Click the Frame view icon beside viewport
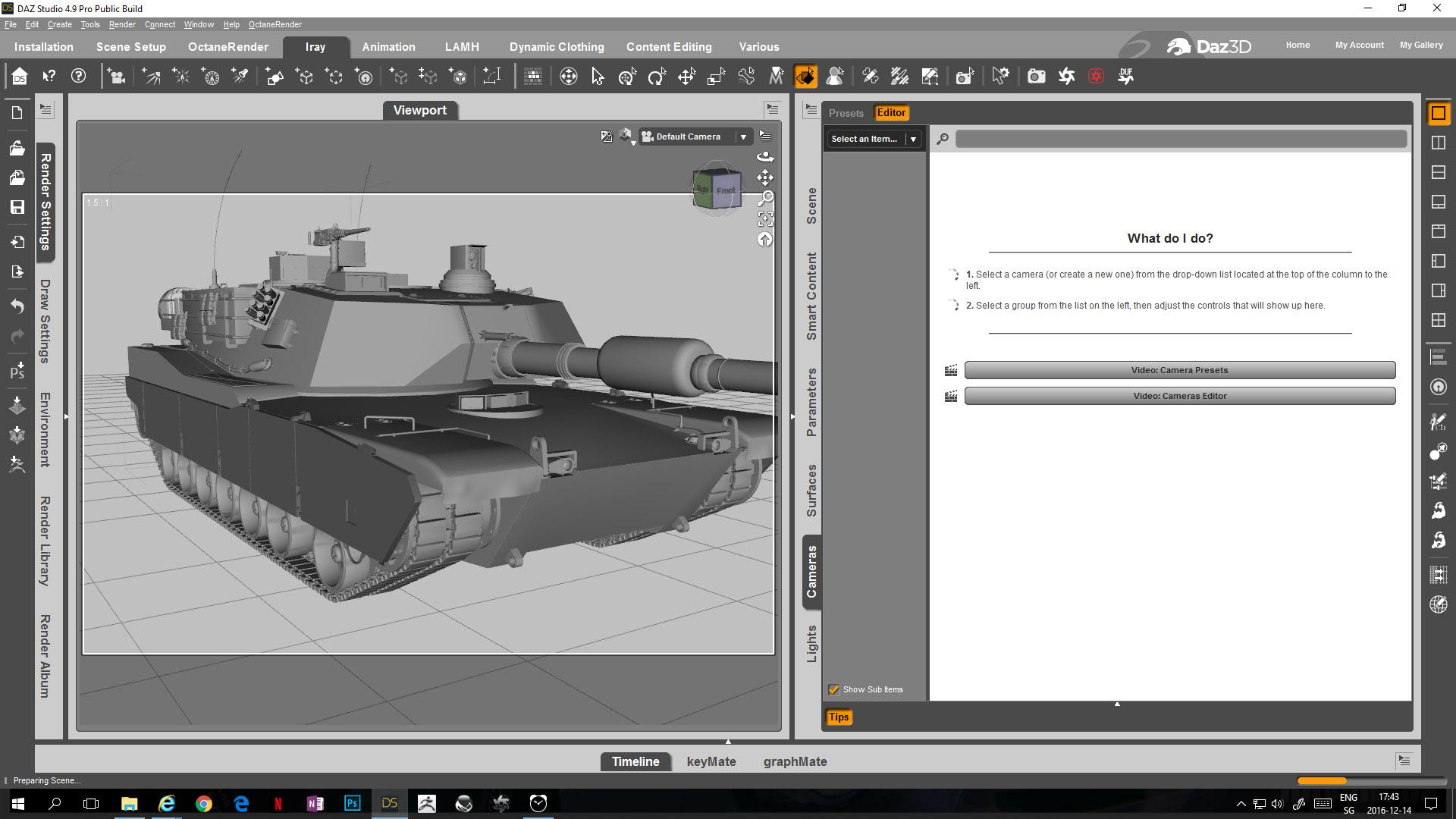Screen dimensions: 1456x819 [x=765, y=219]
